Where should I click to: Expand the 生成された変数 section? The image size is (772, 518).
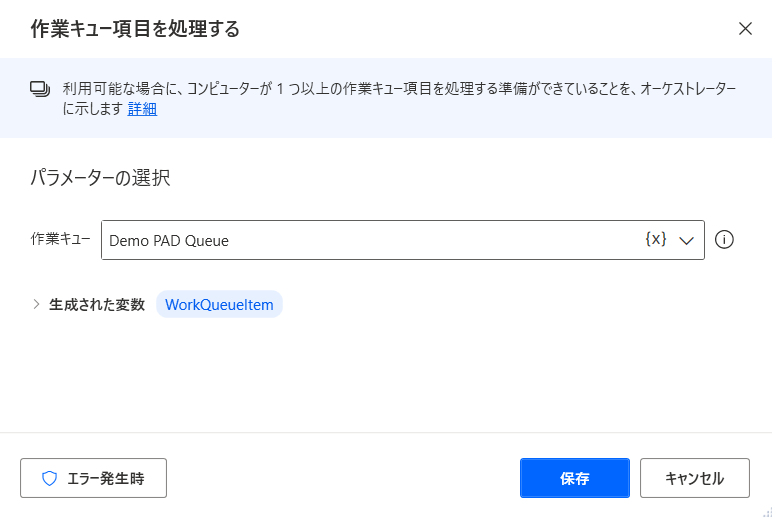[x=36, y=304]
